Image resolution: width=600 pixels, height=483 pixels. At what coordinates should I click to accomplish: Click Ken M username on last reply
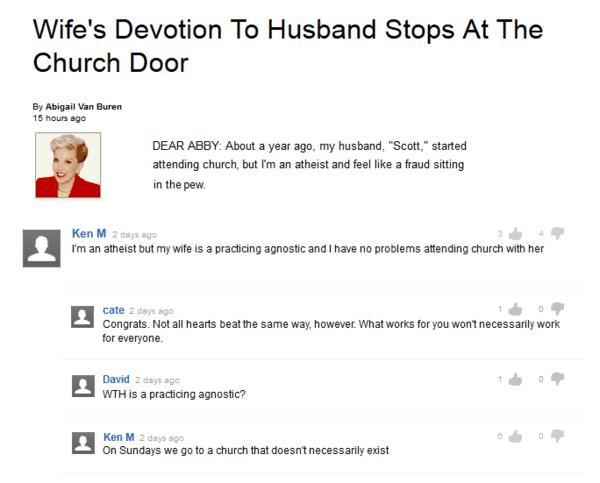119,437
